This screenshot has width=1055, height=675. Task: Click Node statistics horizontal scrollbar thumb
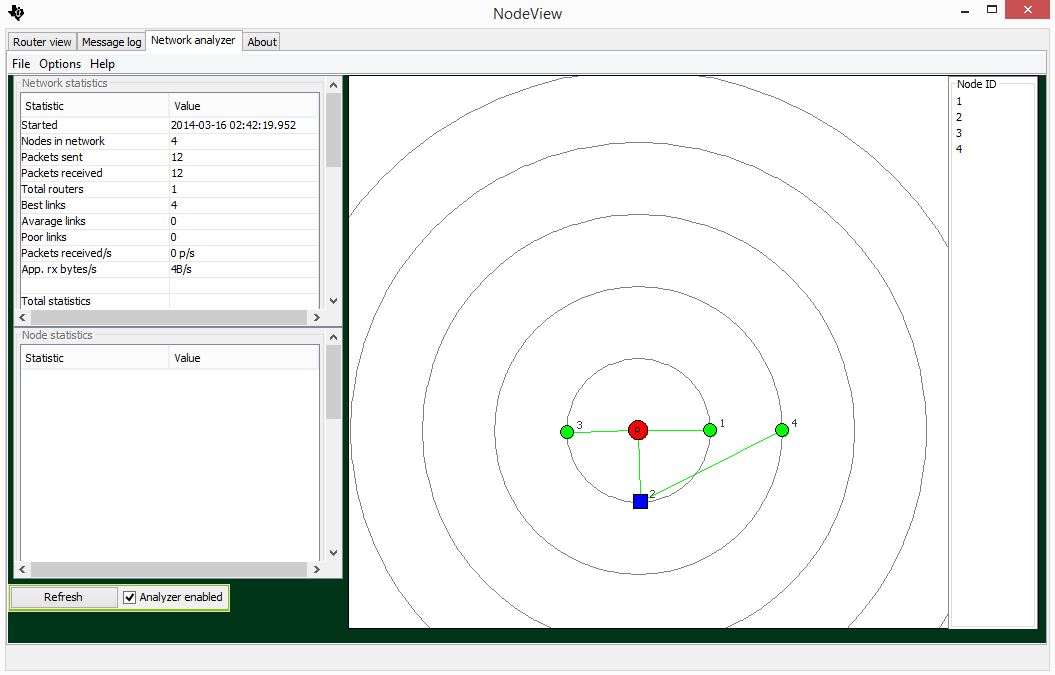tap(169, 569)
